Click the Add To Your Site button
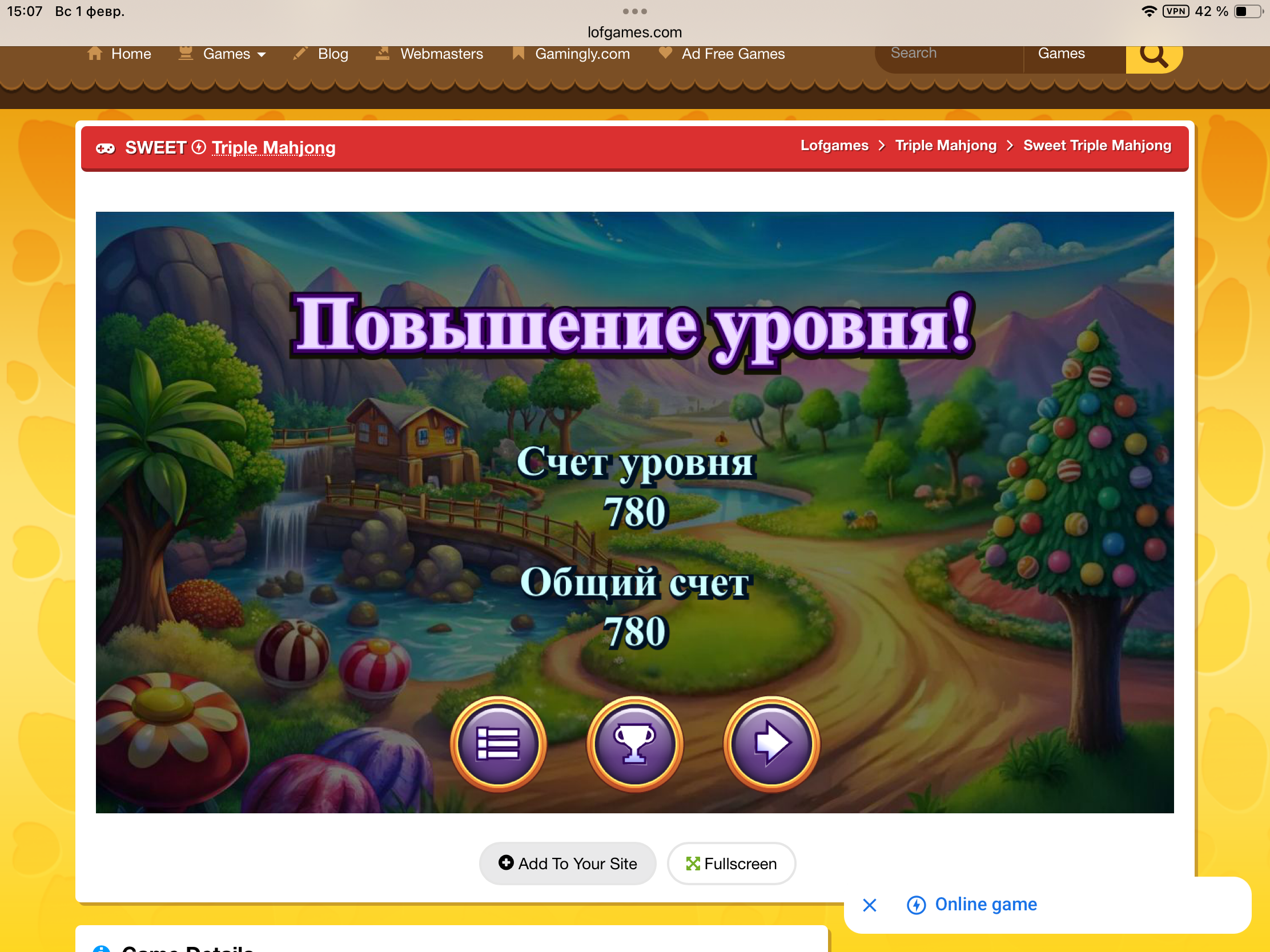The height and width of the screenshot is (952, 1270). click(x=567, y=863)
